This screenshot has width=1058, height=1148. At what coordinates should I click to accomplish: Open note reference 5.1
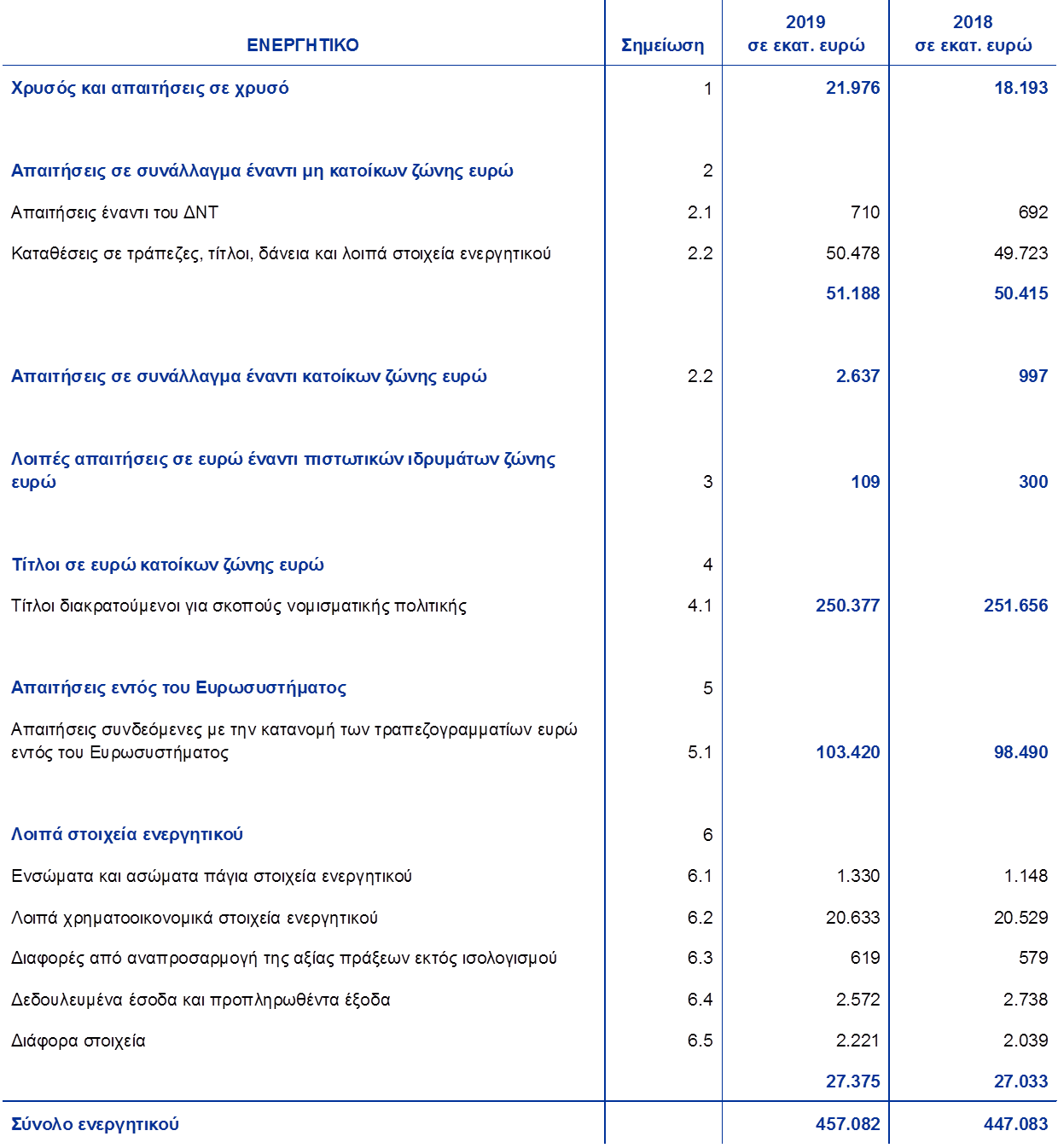700,752
